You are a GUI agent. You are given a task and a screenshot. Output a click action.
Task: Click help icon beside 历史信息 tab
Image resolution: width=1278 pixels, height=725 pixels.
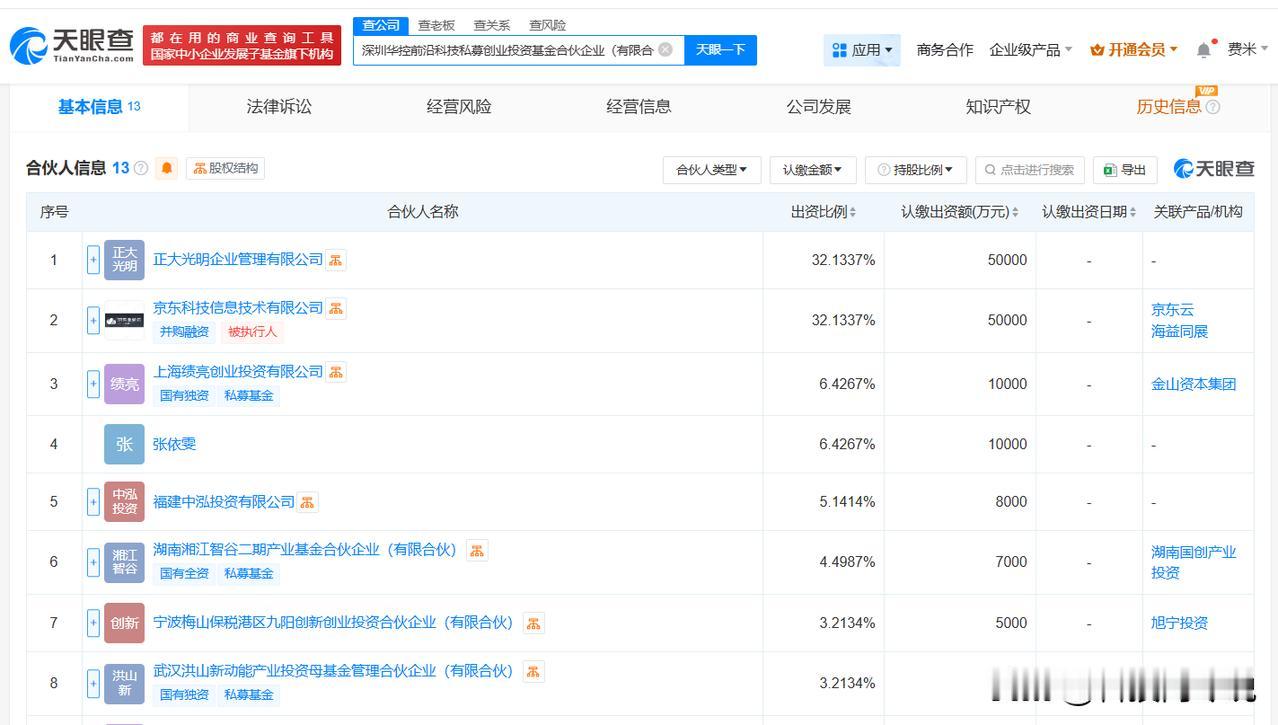[x=1213, y=107]
